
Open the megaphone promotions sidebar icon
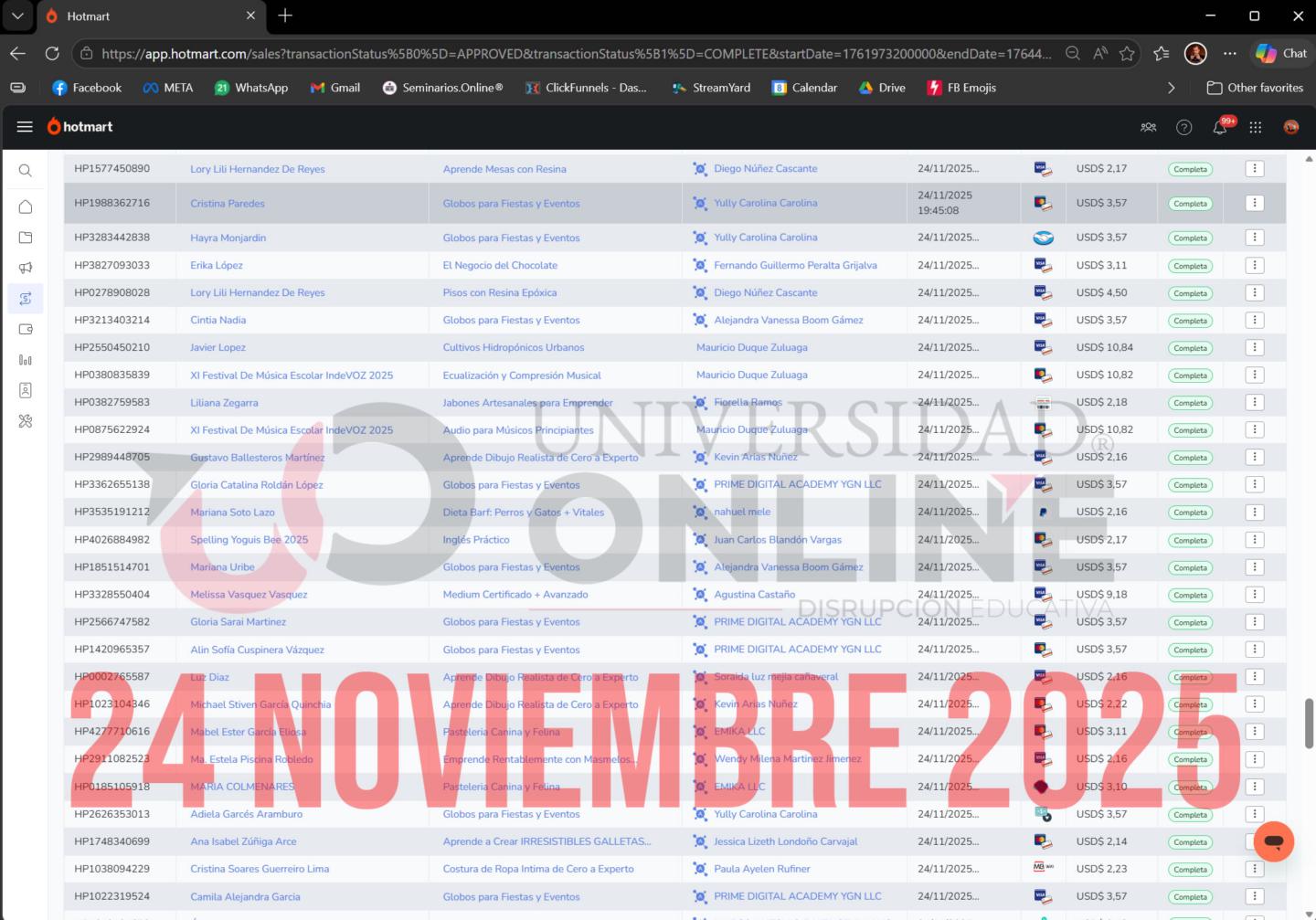tap(26, 268)
